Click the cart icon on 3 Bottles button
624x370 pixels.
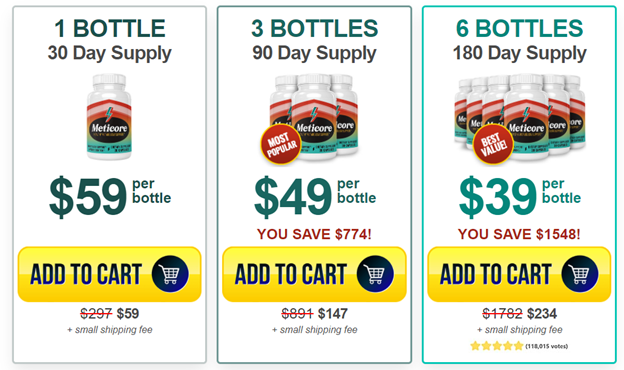click(x=375, y=274)
